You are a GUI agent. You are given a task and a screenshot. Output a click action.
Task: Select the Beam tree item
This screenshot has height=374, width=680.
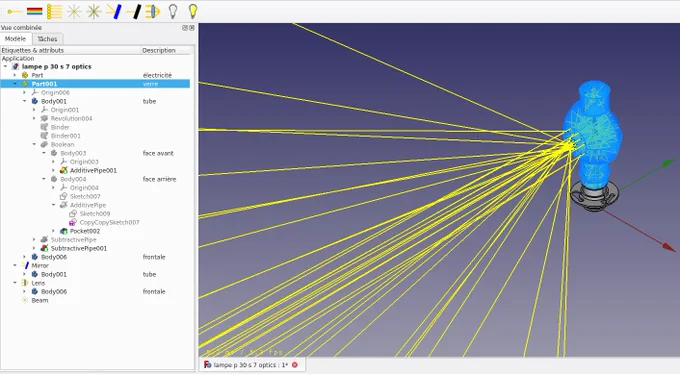[x=39, y=300]
